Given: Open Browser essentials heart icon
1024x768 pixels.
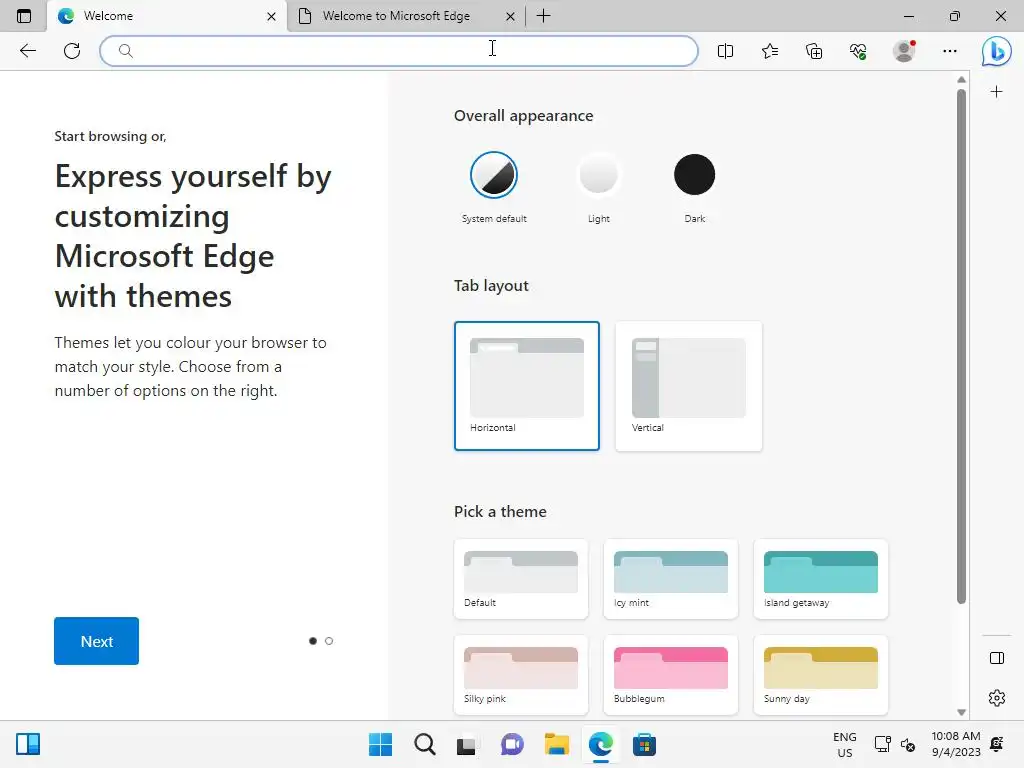Looking at the screenshot, I should 858,51.
